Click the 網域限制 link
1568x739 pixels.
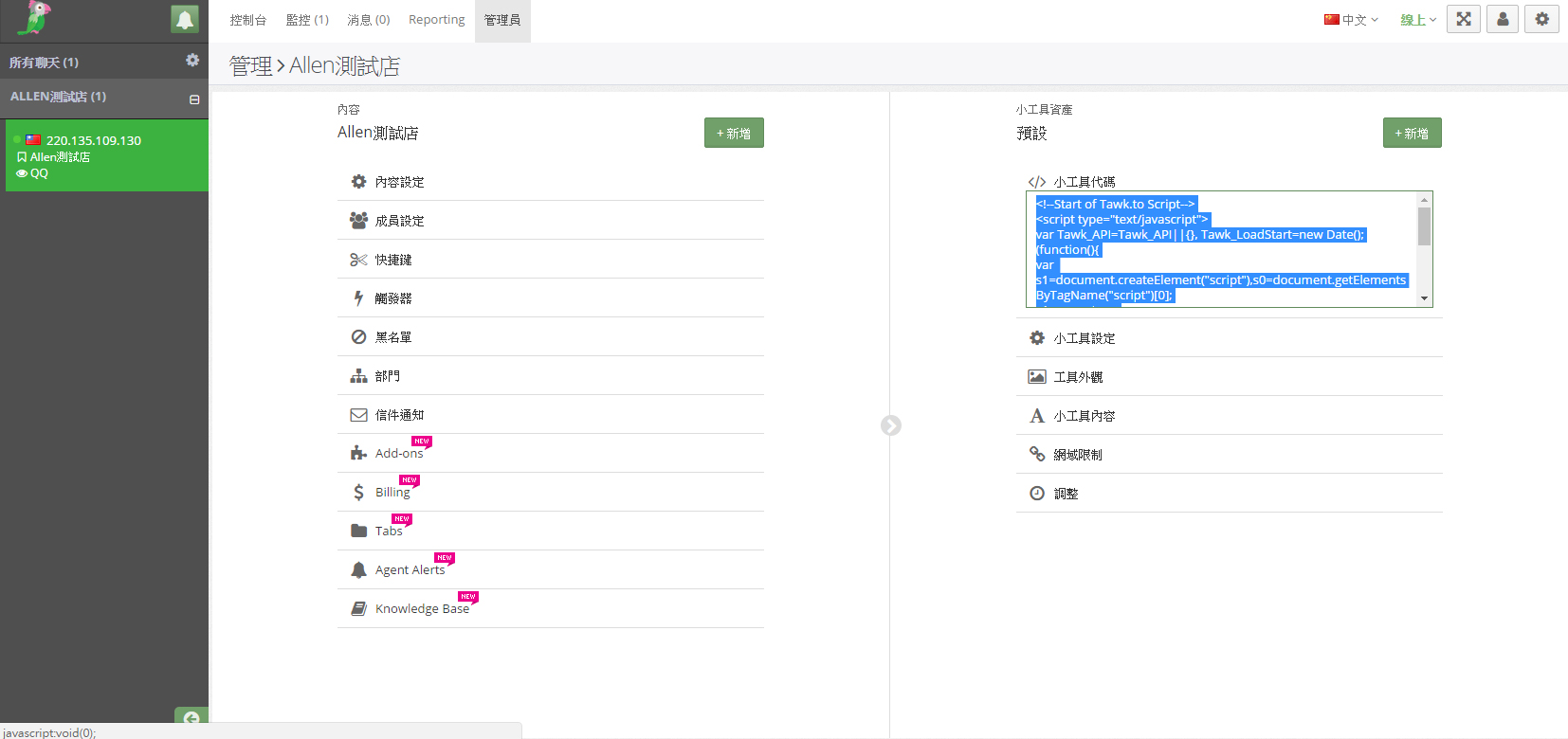tap(1078, 455)
